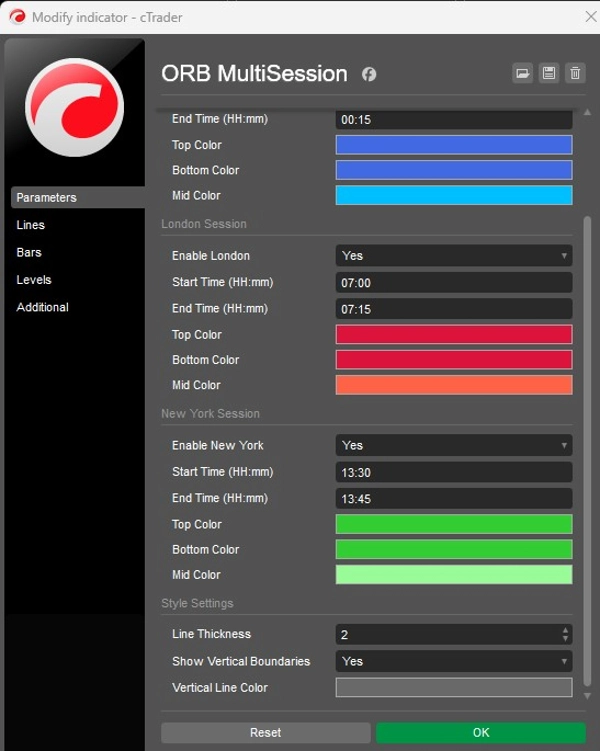Expand the Enable London dropdown

coord(454,256)
